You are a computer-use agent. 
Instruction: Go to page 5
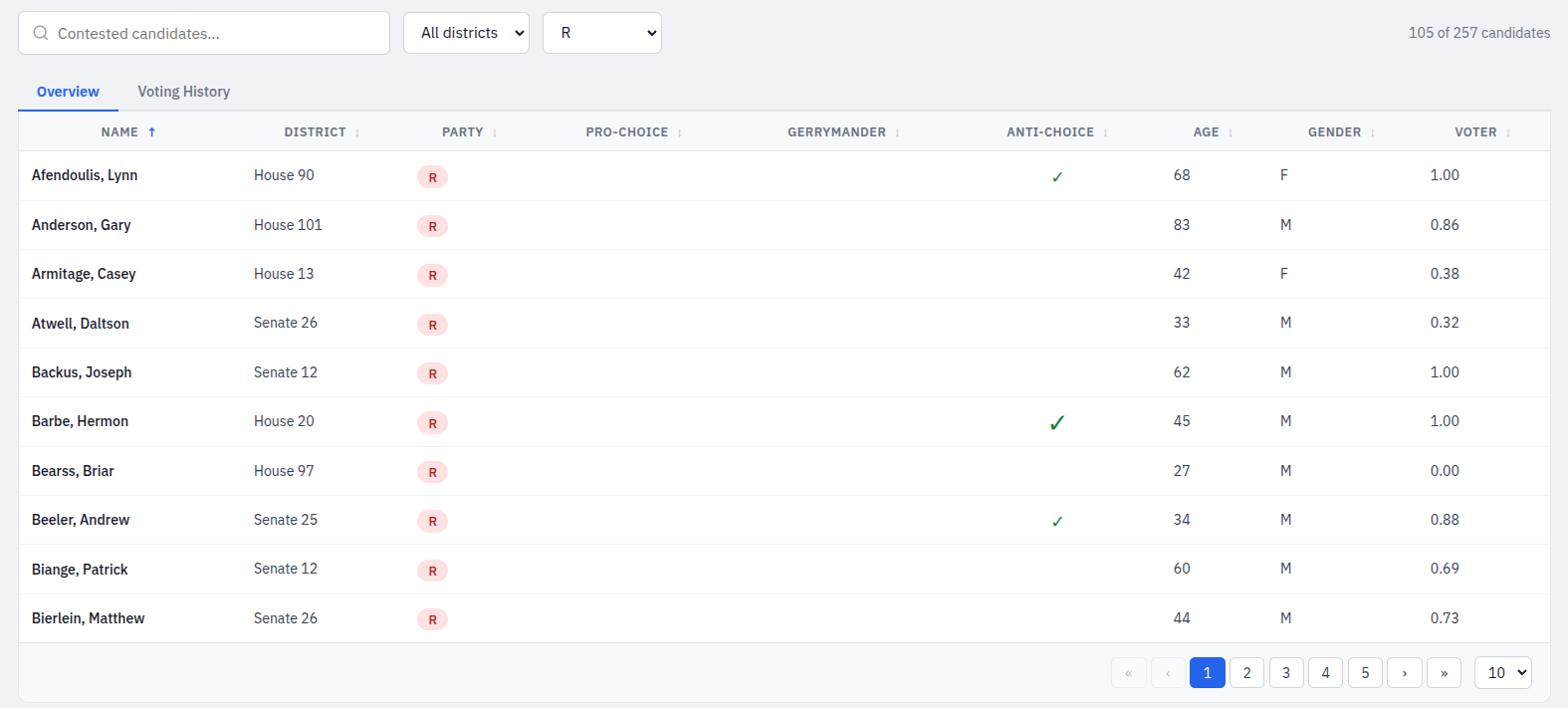click(1365, 673)
